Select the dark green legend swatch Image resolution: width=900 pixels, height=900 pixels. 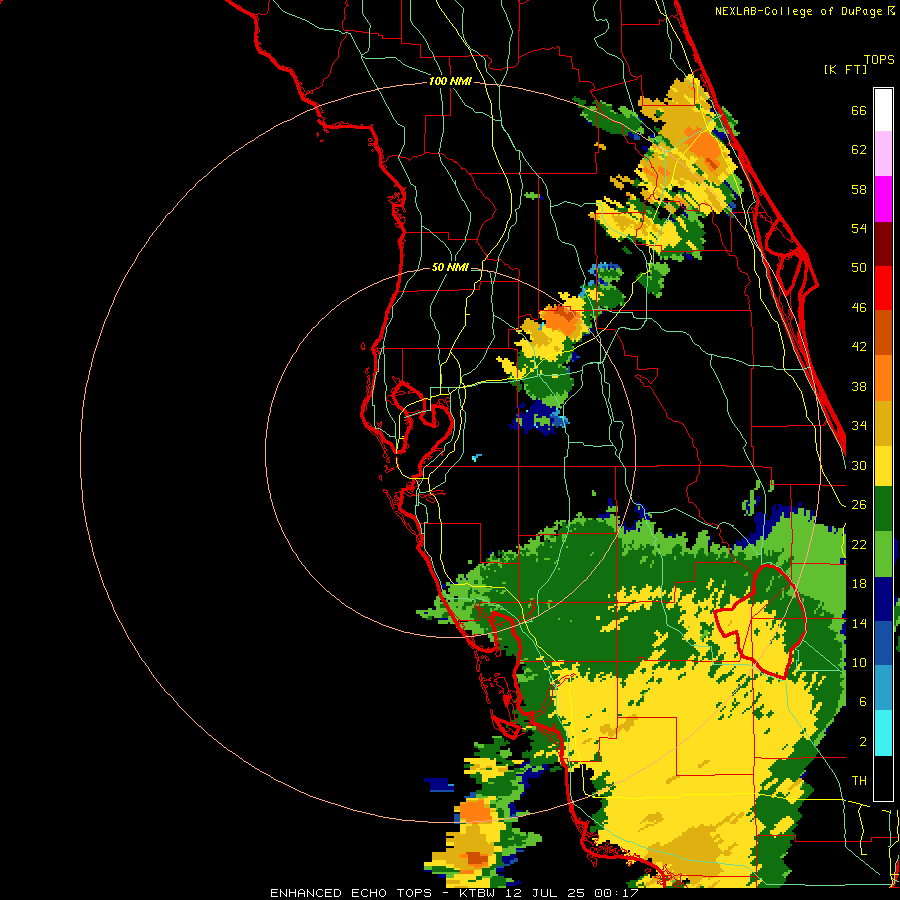pos(883,509)
